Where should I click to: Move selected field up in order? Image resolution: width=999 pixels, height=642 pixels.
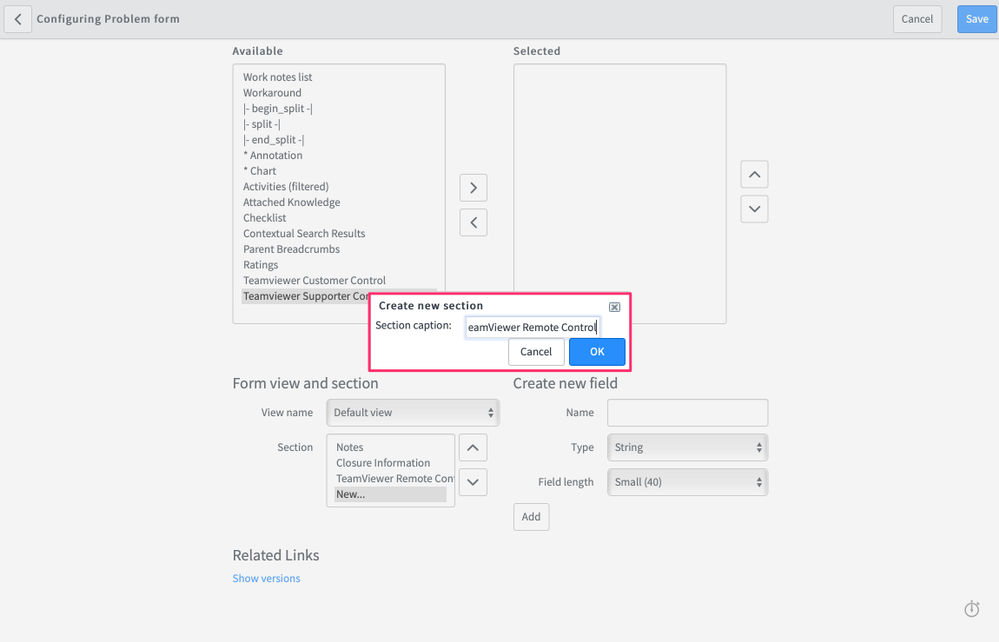tap(754, 175)
